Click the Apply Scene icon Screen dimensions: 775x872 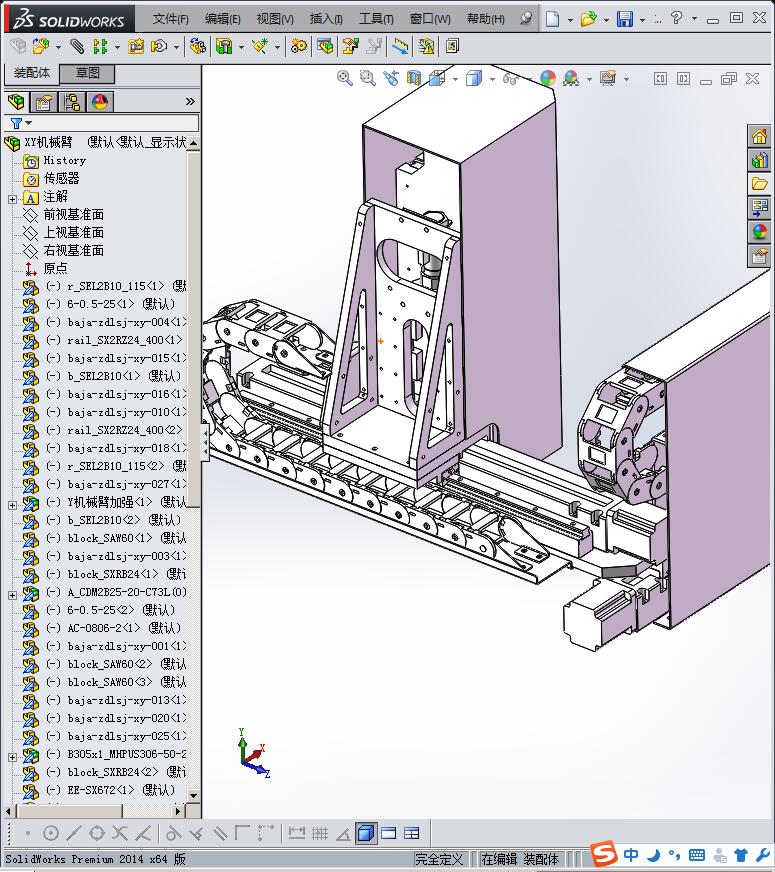click(571, 78)
